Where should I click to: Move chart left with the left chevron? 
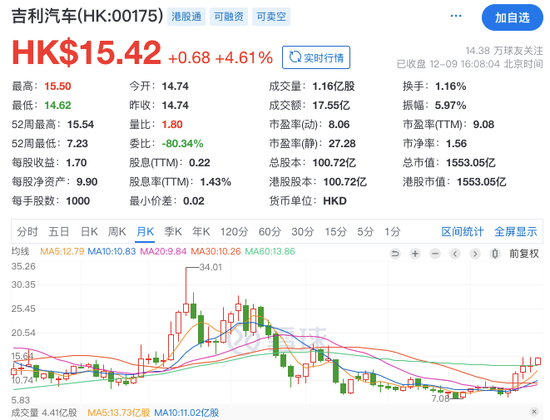(455, 253)
